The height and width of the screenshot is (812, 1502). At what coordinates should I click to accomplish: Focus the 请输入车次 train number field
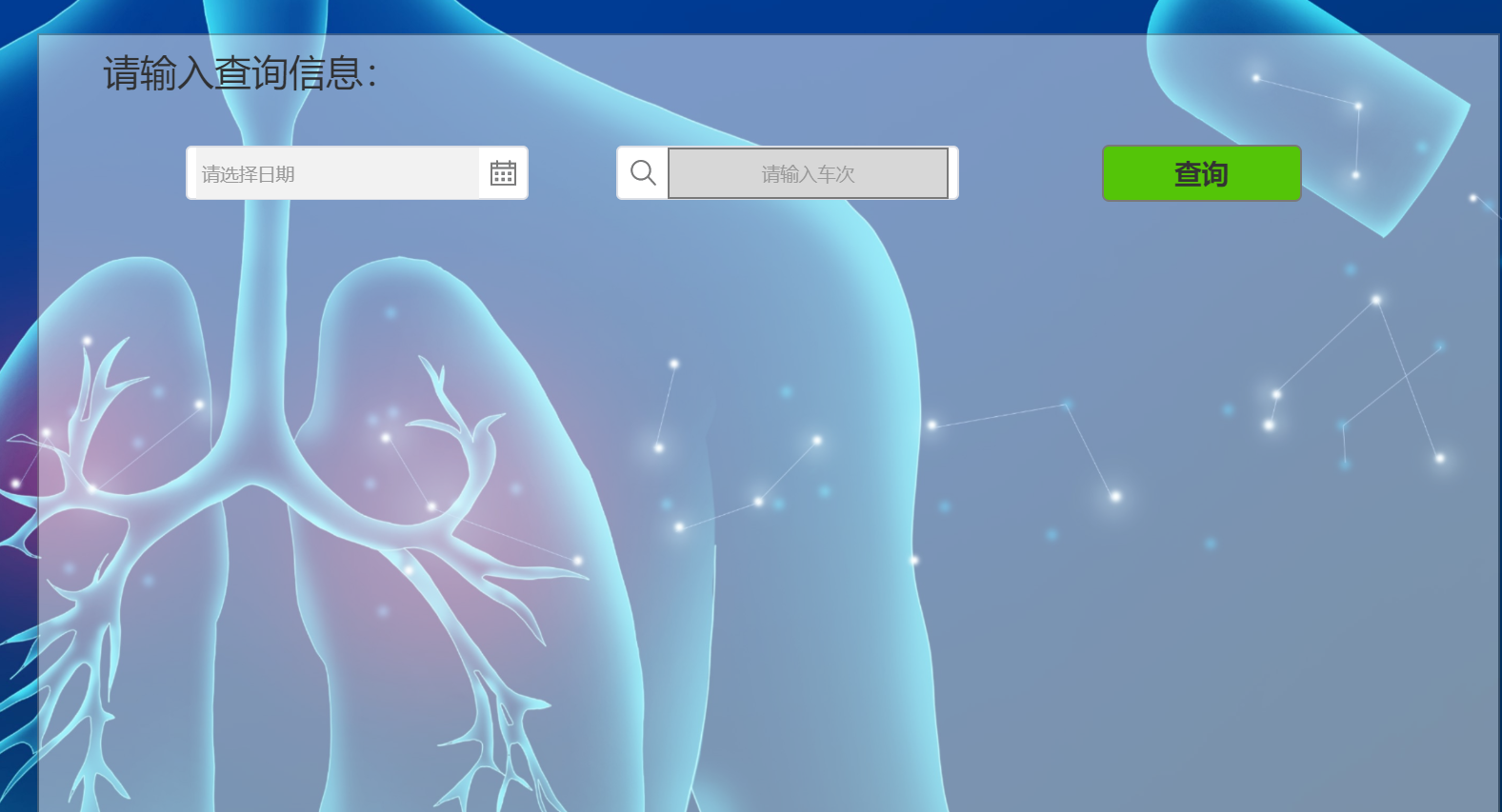[x=809, y=173]
